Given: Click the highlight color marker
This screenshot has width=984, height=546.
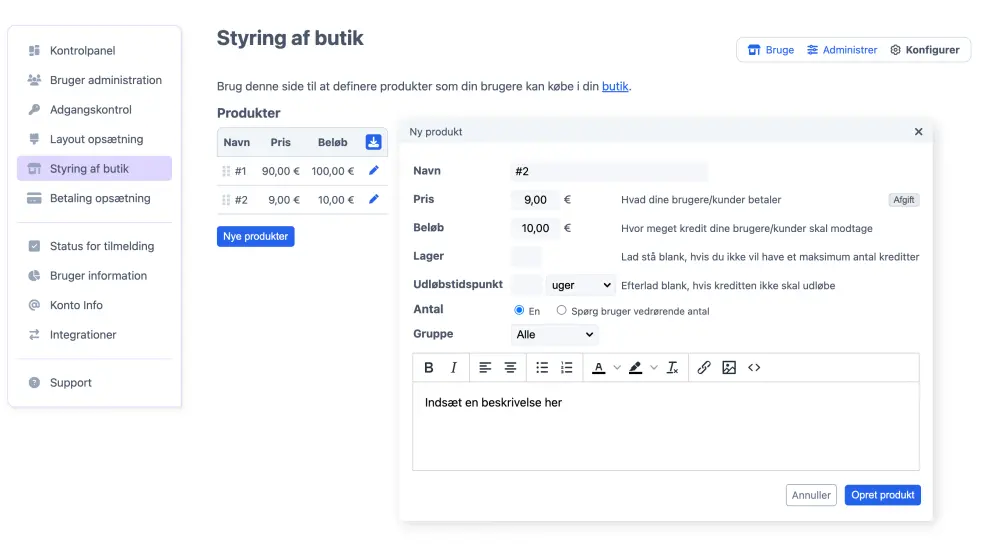Looking at the screenshot, I should pos(635,368).
